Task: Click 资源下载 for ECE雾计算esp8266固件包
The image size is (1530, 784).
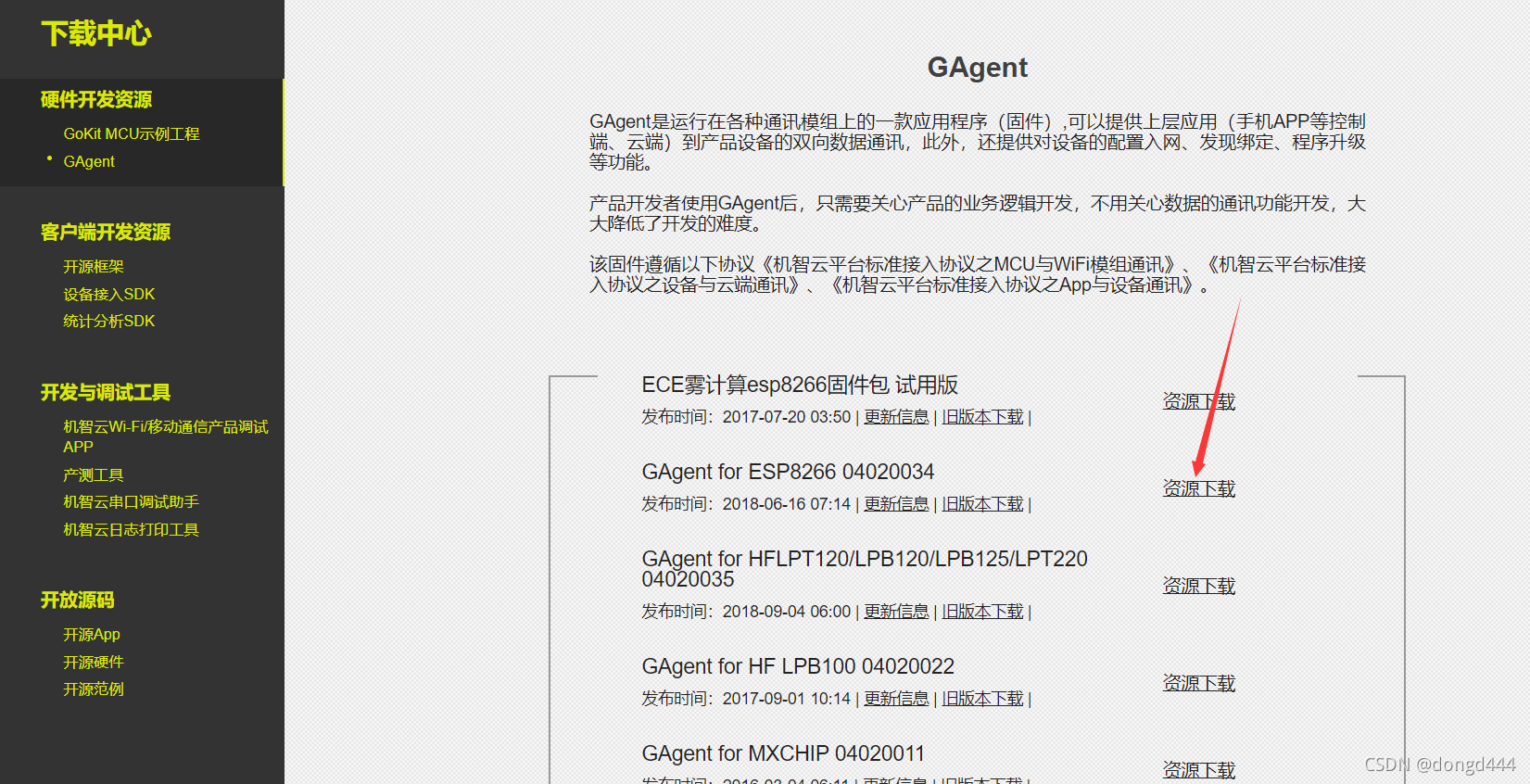Action: click(1199, 401)
